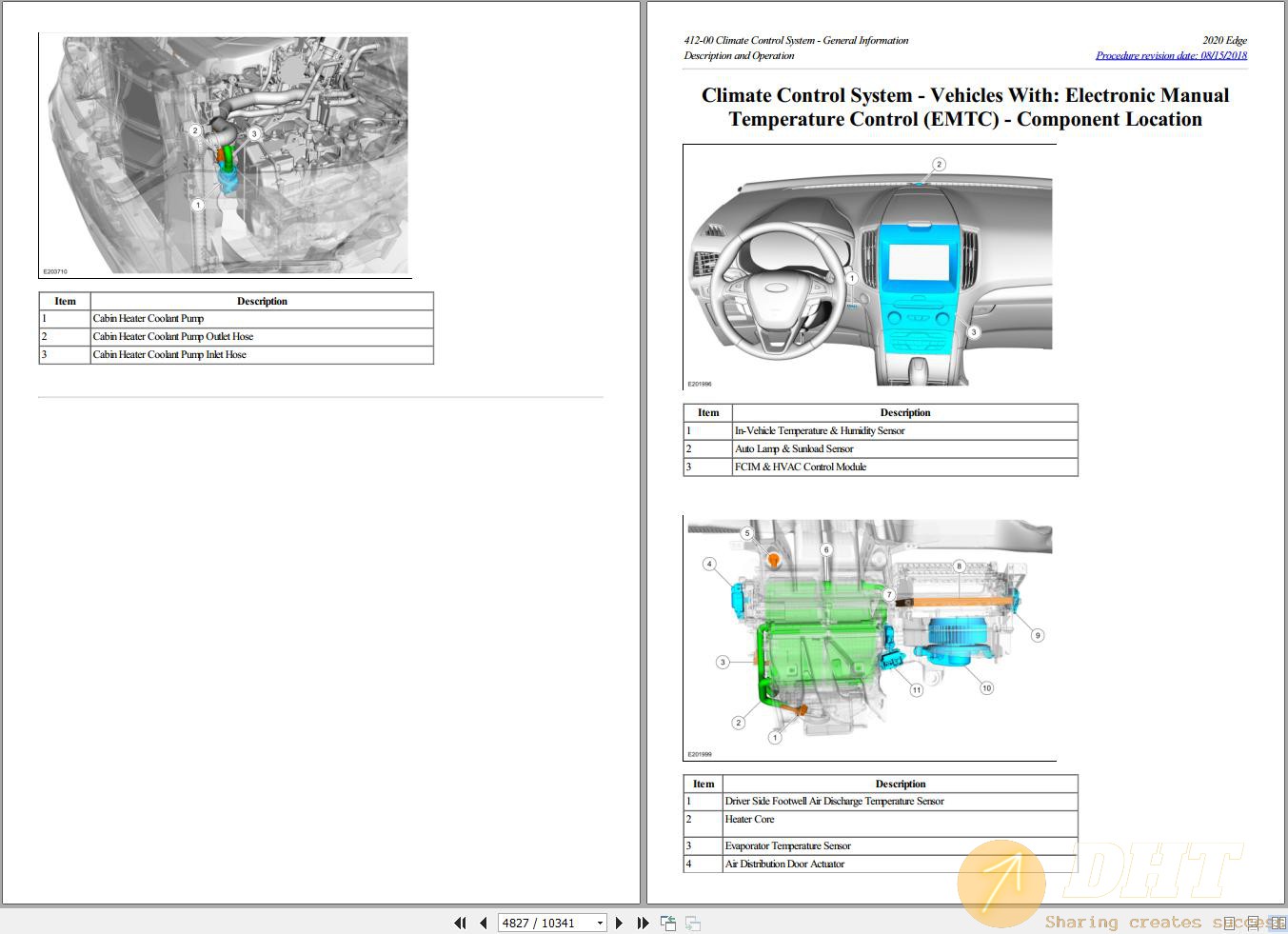
Task: Click the previous view icon
Action: [x=668, y=923]
